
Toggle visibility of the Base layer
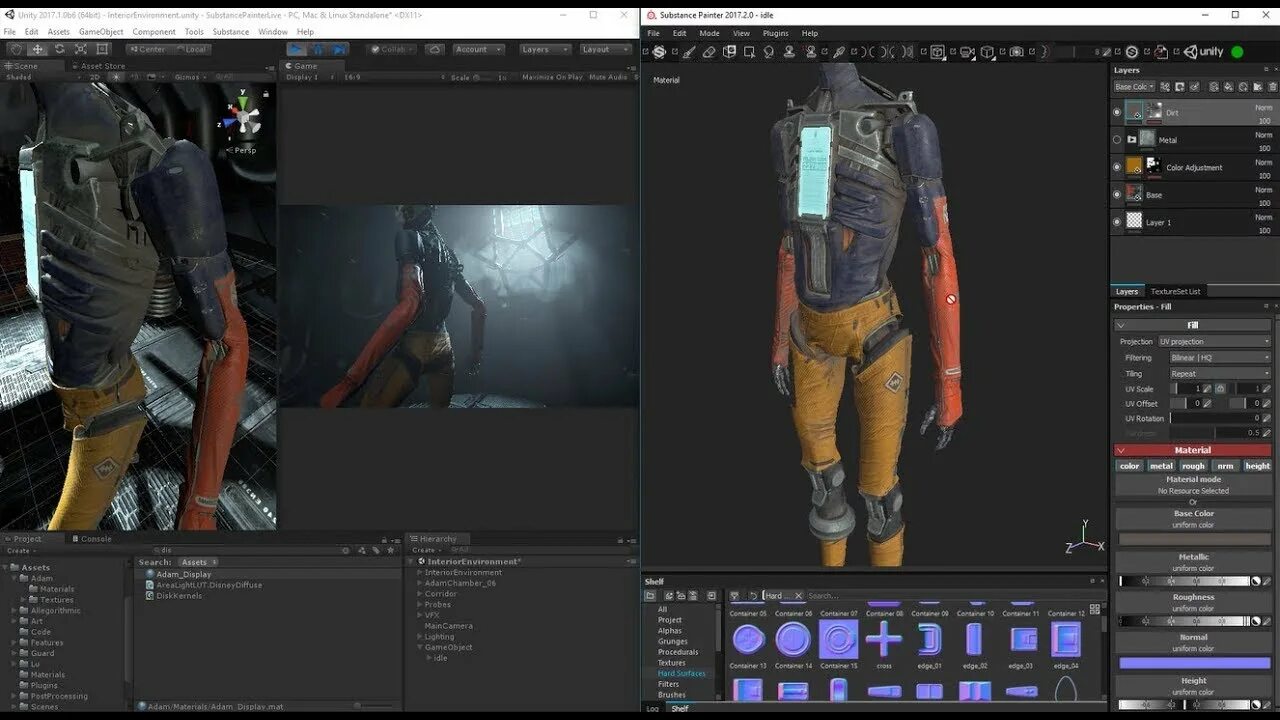[x=1117, y=195]
